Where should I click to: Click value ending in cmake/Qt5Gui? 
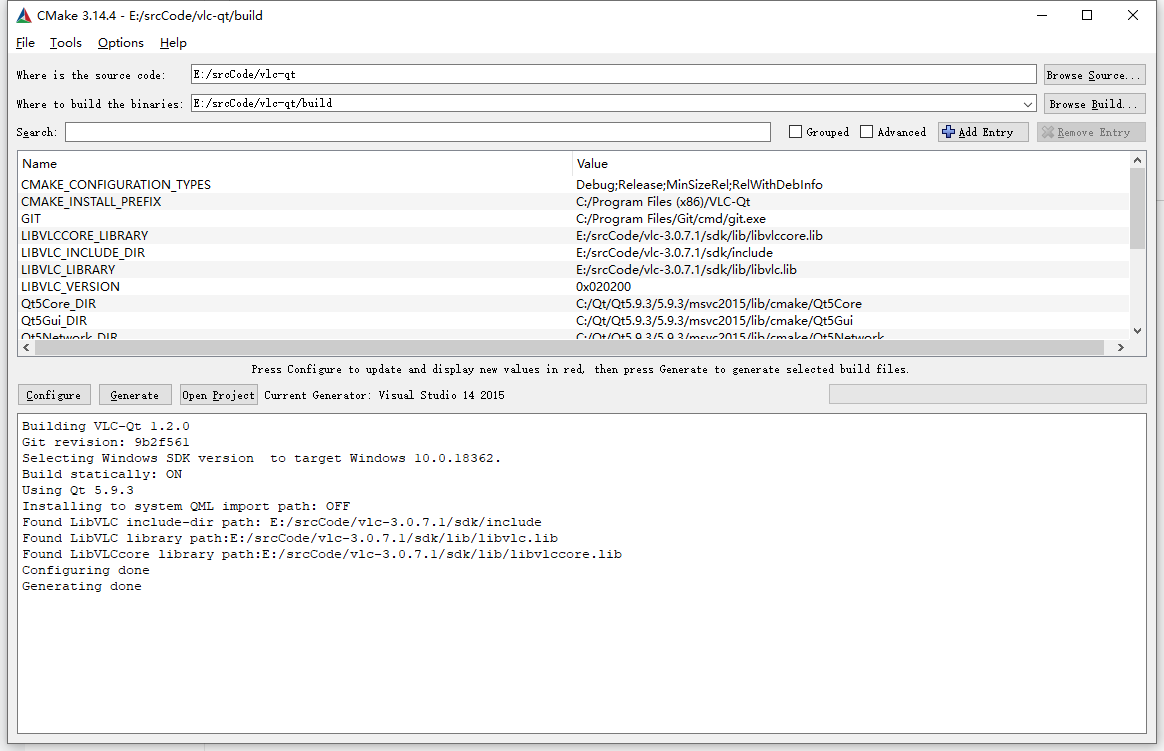pyautogui.click(x=714, y=321)
